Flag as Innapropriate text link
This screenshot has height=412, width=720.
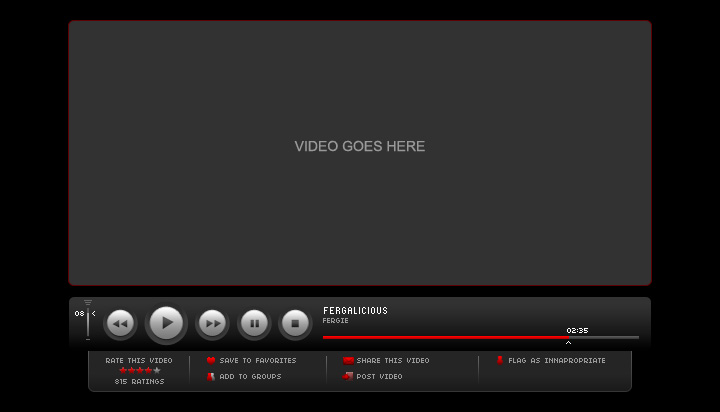[557, 361]
